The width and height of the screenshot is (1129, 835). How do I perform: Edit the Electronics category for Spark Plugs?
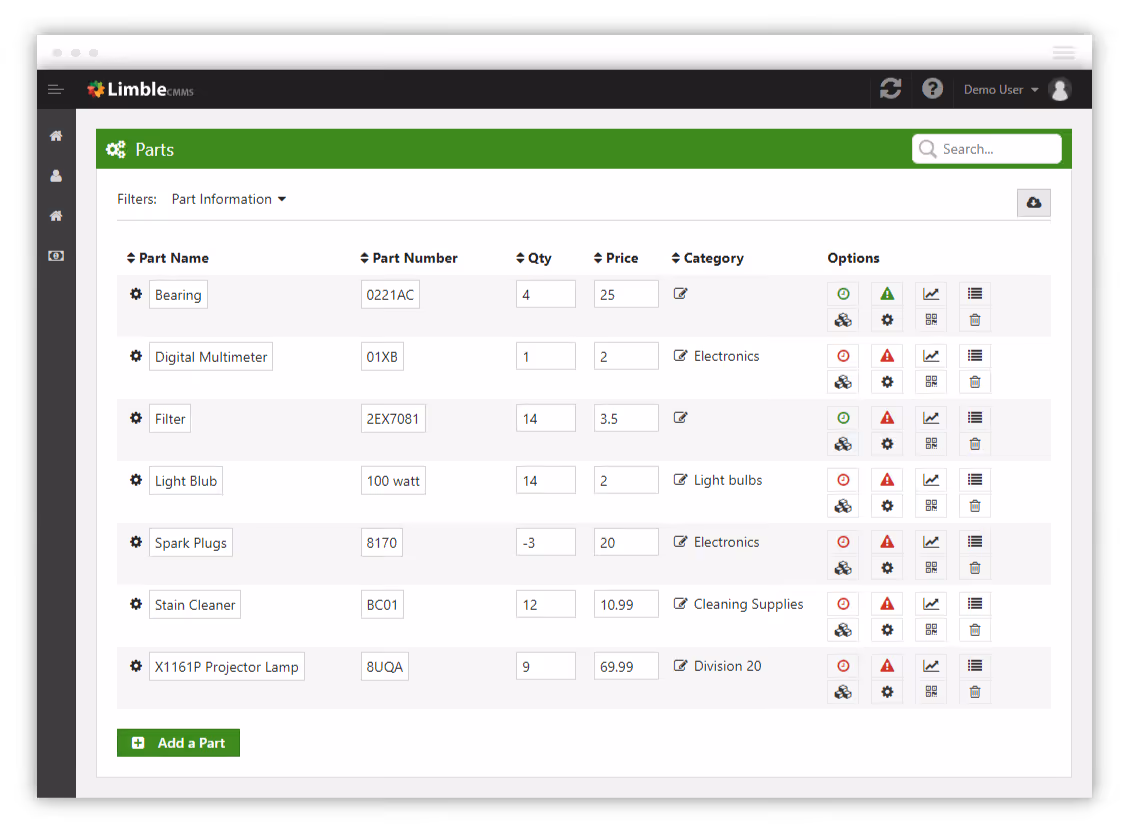point(681,541)
